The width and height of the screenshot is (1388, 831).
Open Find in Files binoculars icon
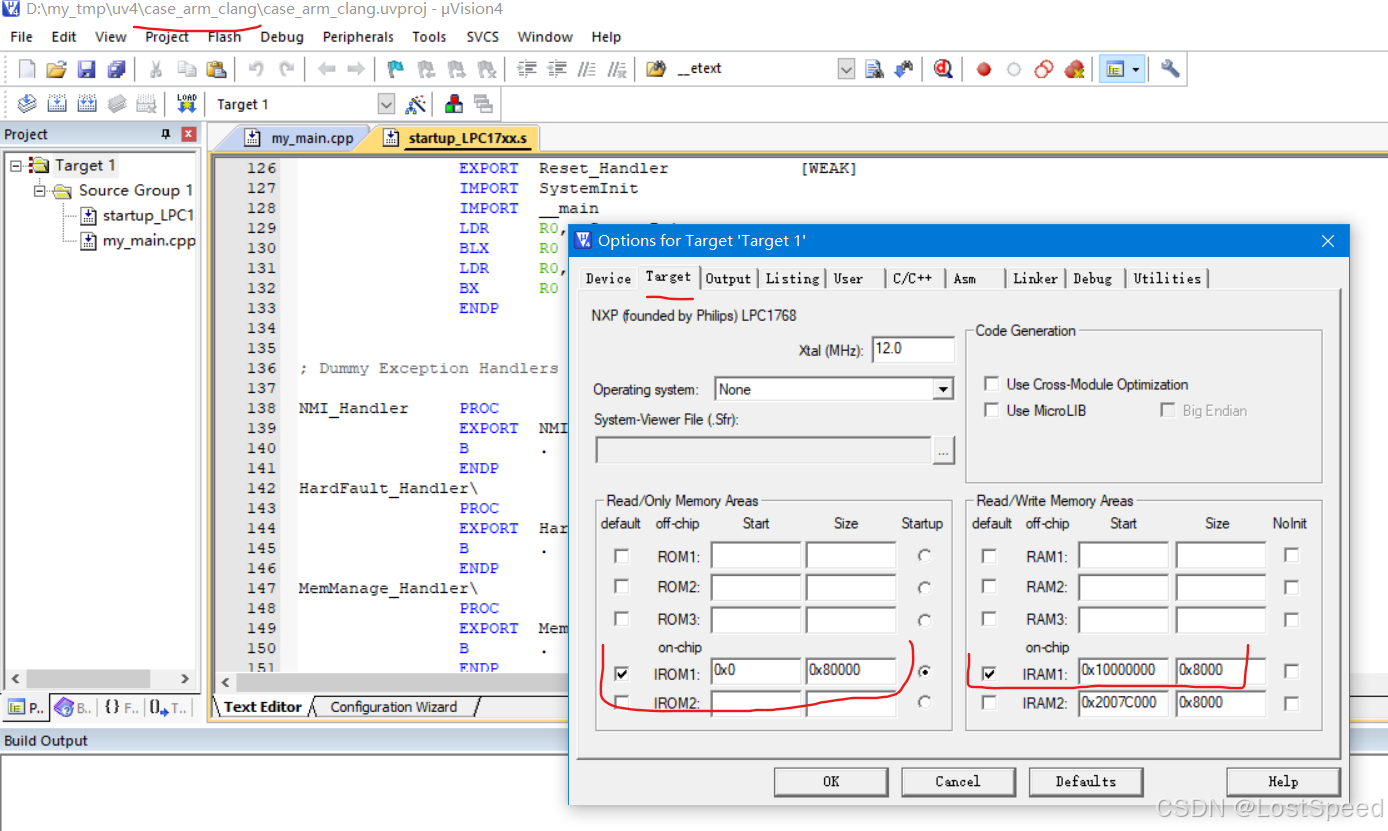(656, 69)
